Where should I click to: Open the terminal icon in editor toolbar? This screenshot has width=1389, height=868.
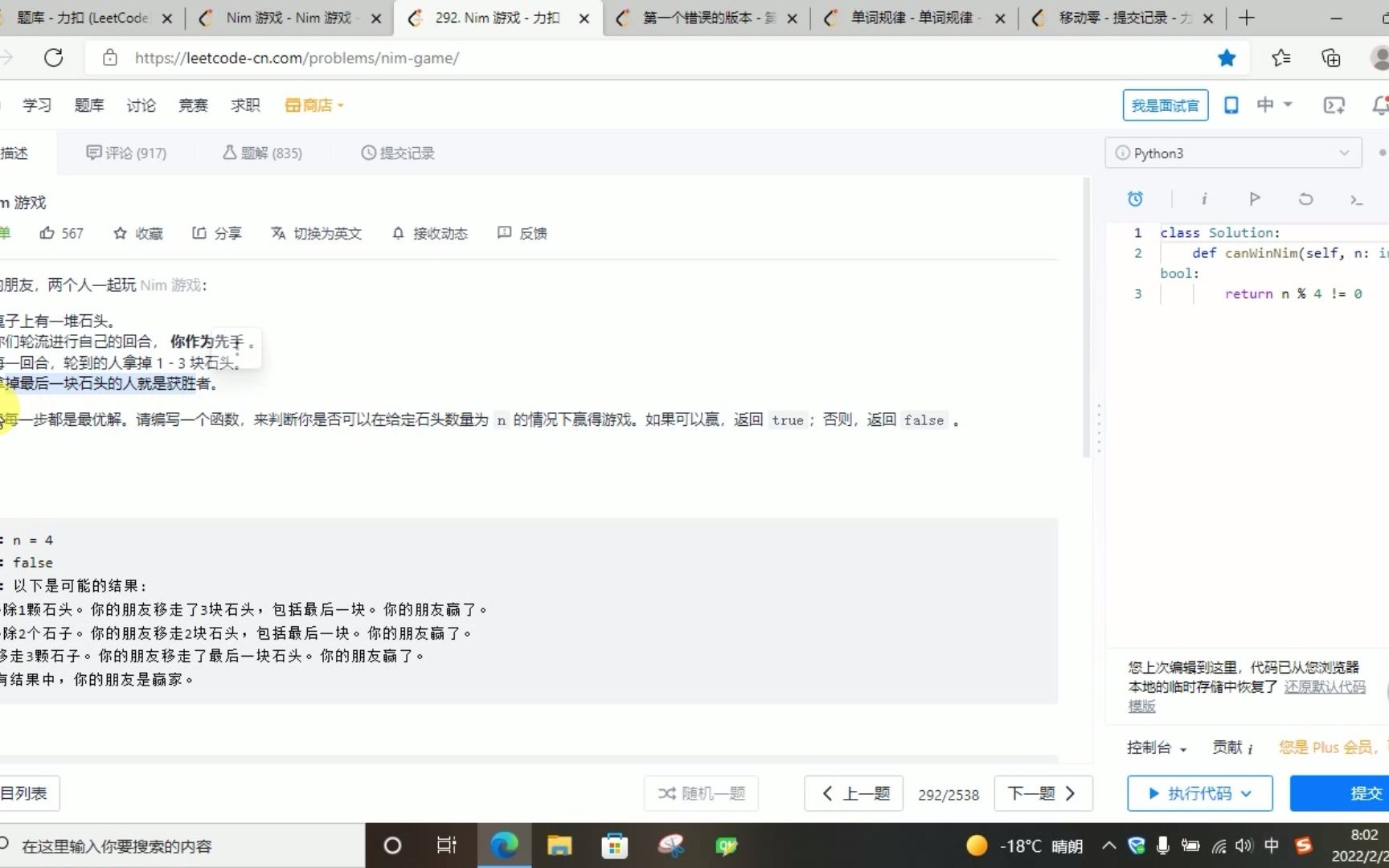pyautogui.click(x=1356, y=199)
